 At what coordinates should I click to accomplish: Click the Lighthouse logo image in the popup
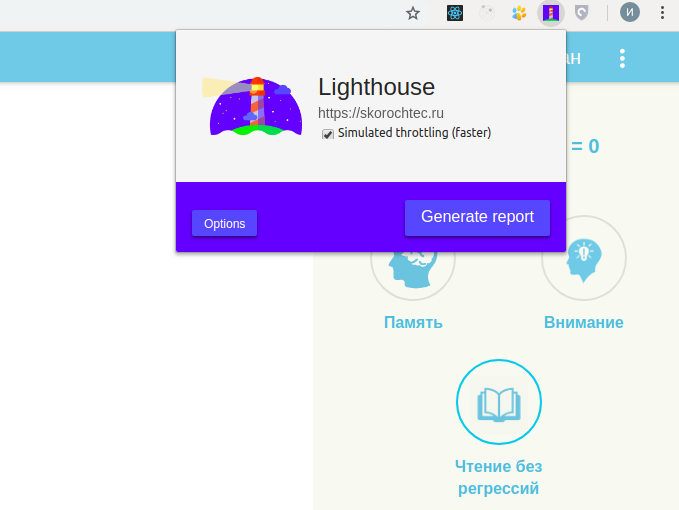coord(252,106)
